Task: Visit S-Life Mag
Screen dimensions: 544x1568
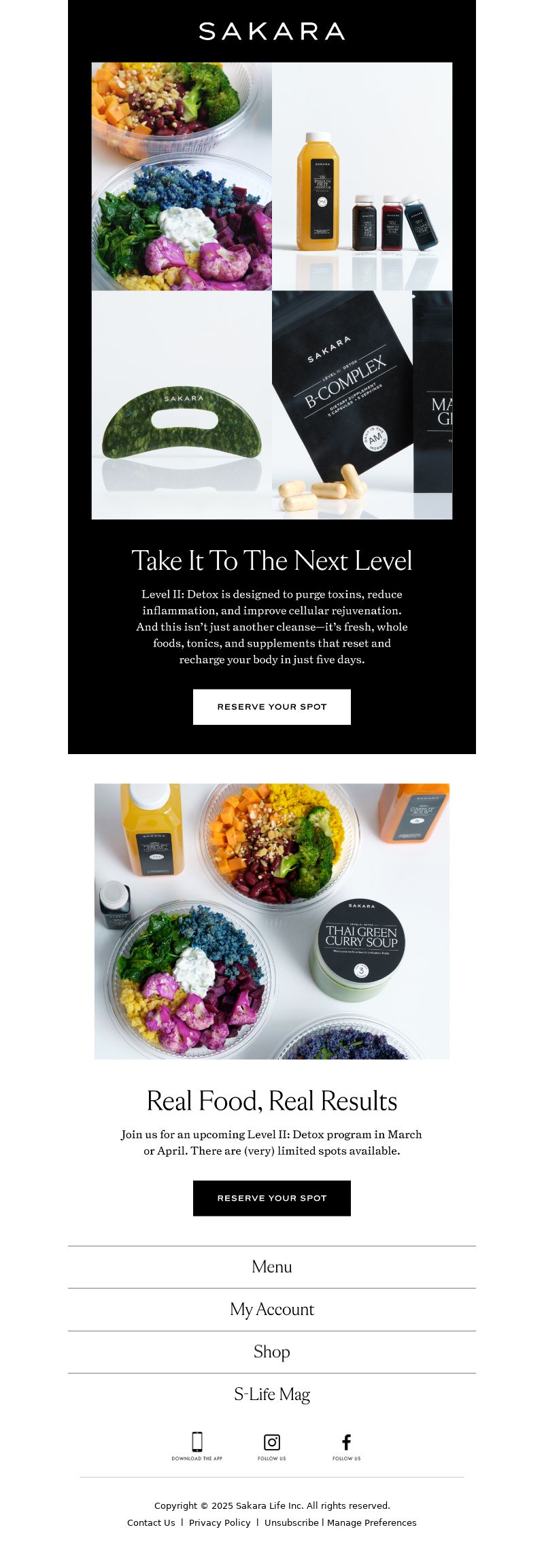Action: click(x=272, y=1395)
